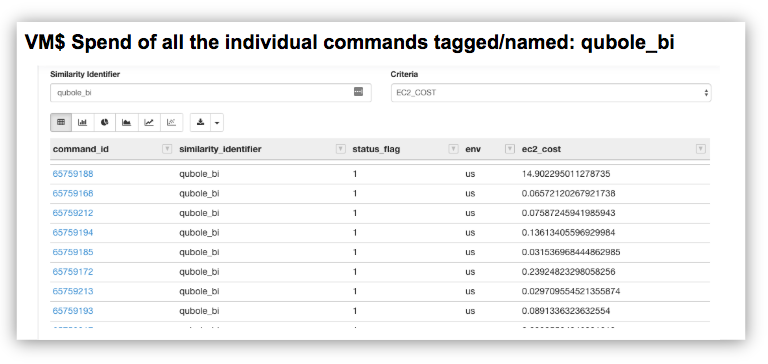Open filter for ec2_cost column

(x=701, y=149)
